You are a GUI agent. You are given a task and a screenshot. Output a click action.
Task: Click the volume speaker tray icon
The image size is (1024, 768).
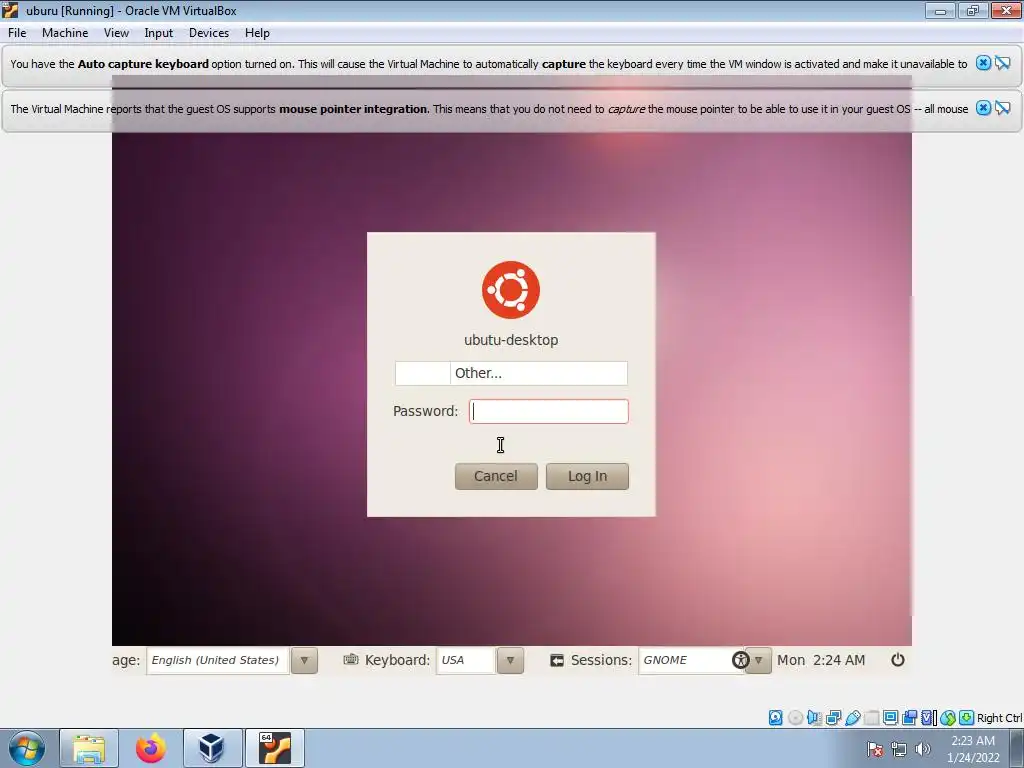coord(922,749)
